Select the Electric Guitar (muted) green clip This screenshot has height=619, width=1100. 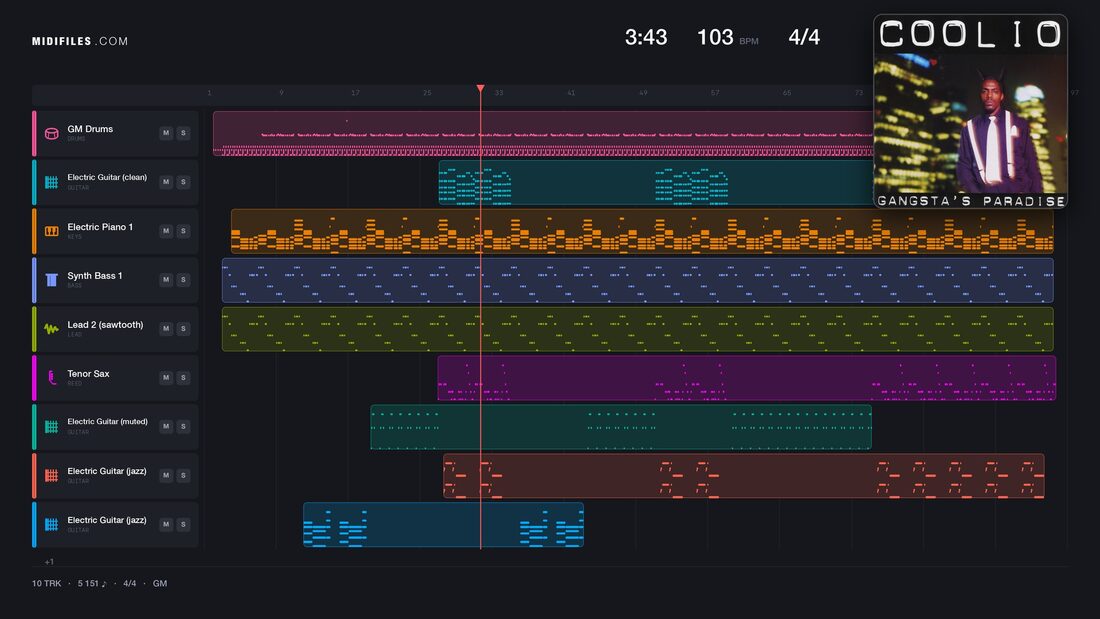coord(621,427)
